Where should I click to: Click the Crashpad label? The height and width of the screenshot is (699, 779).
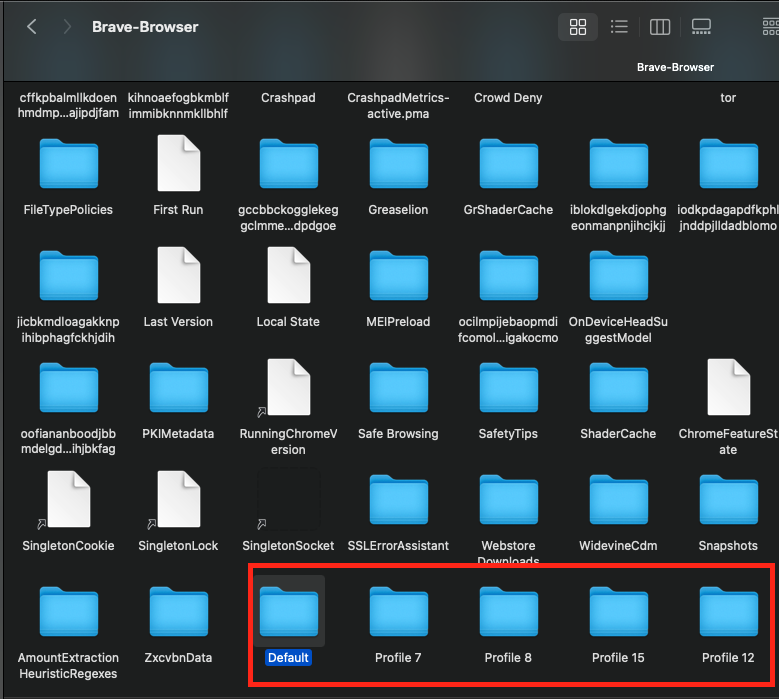(x=288, y=97)
